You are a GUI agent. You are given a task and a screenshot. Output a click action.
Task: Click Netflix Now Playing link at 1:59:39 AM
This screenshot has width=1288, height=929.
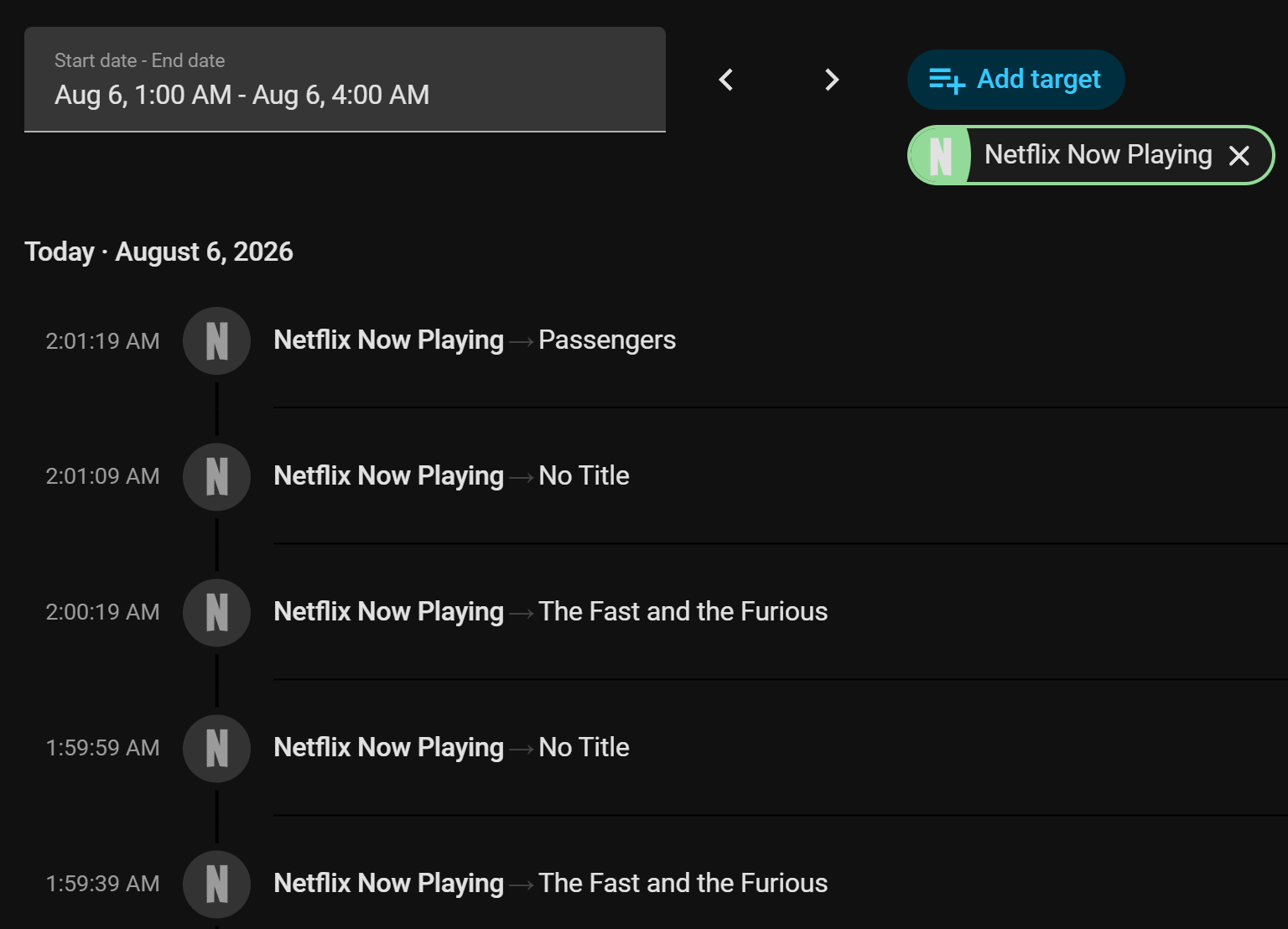pos(388,884)
